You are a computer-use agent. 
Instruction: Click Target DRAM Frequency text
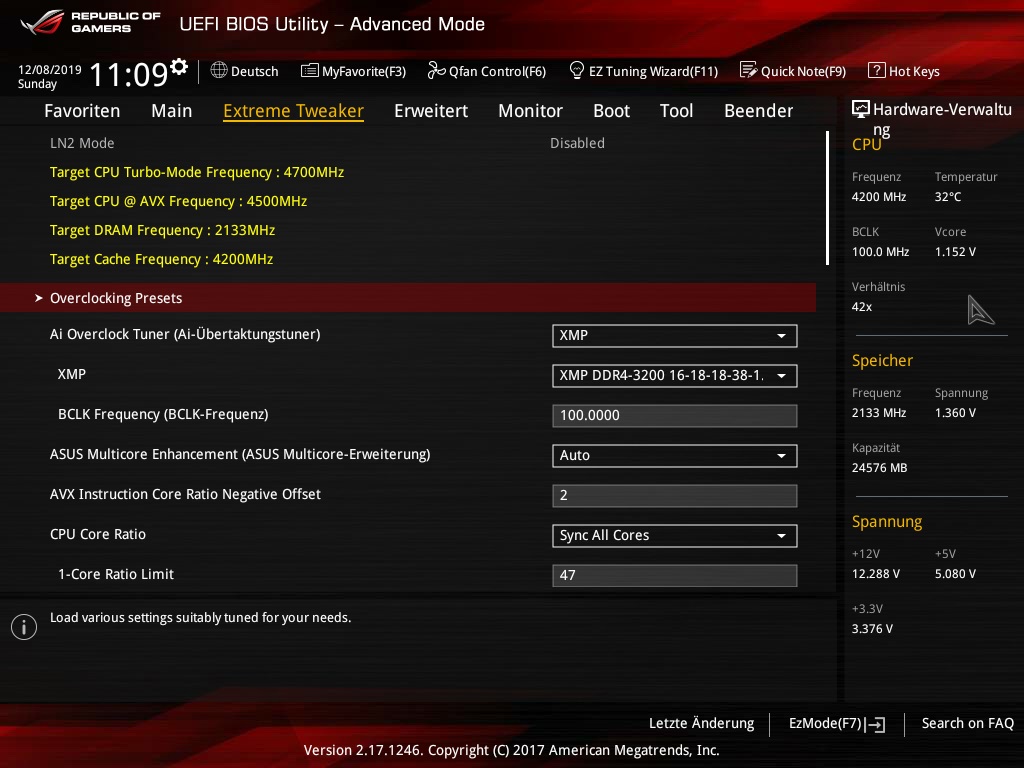pos(162,230)
